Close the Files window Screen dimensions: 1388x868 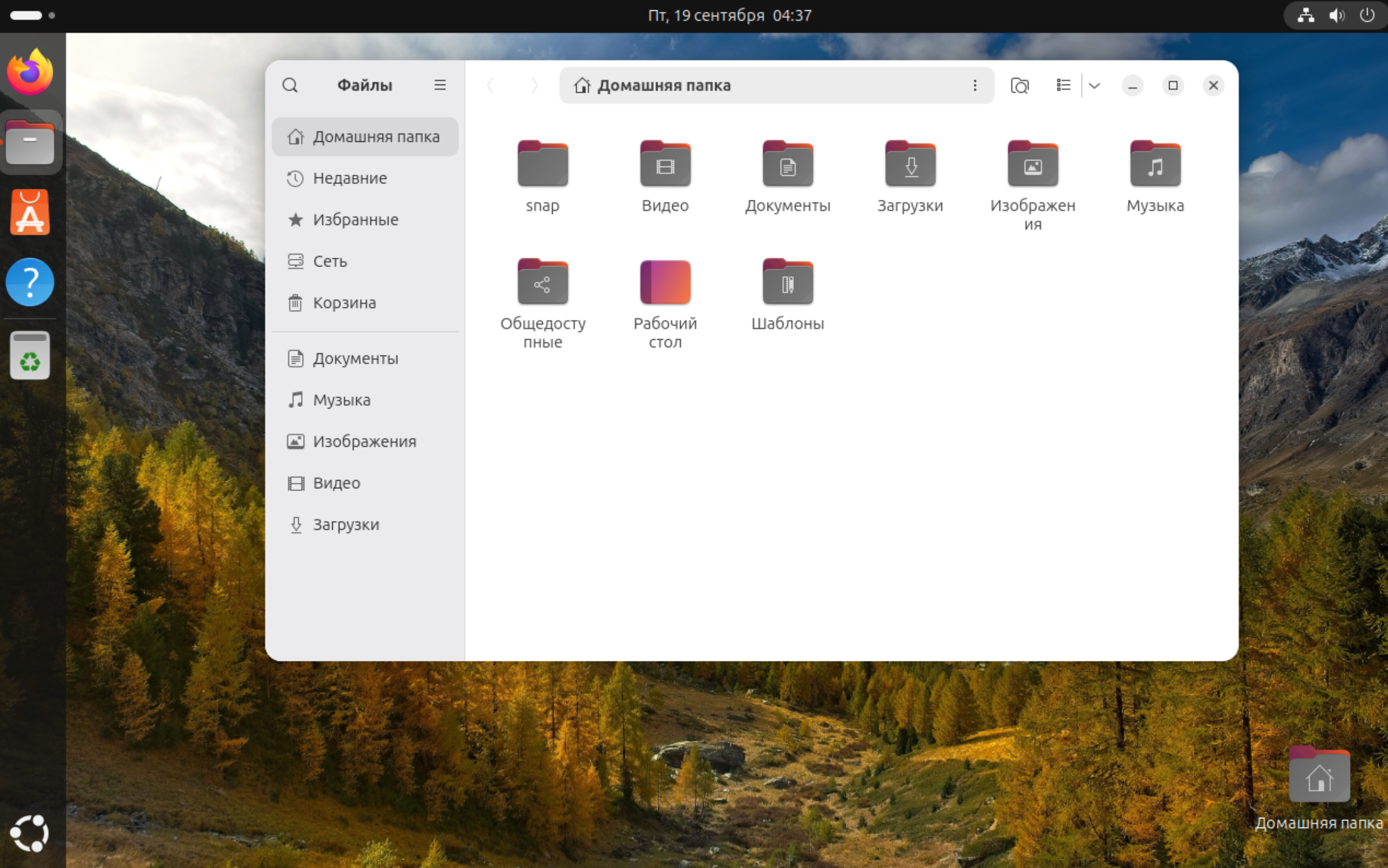(1213, 86)
